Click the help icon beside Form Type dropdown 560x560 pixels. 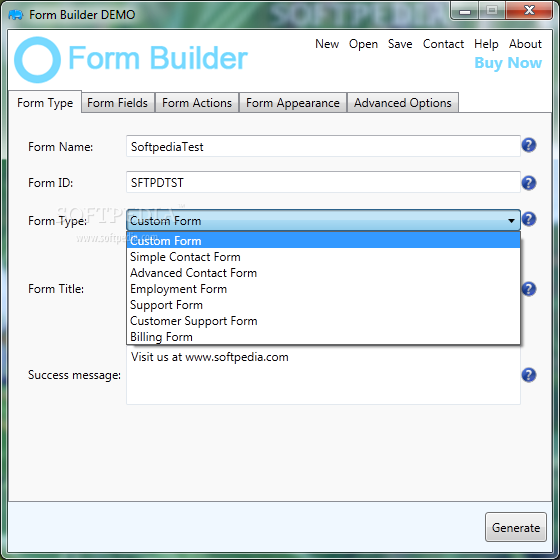529,219
